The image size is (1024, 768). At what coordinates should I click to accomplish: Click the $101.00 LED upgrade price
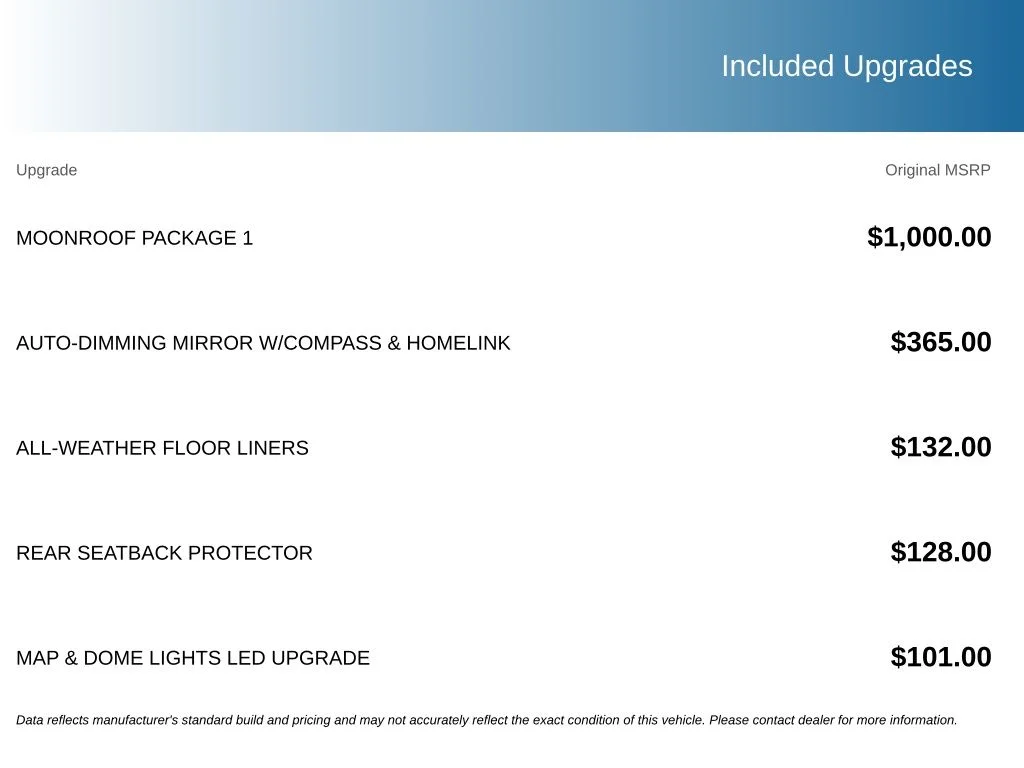pyautogui.click(x=940, y=657)
